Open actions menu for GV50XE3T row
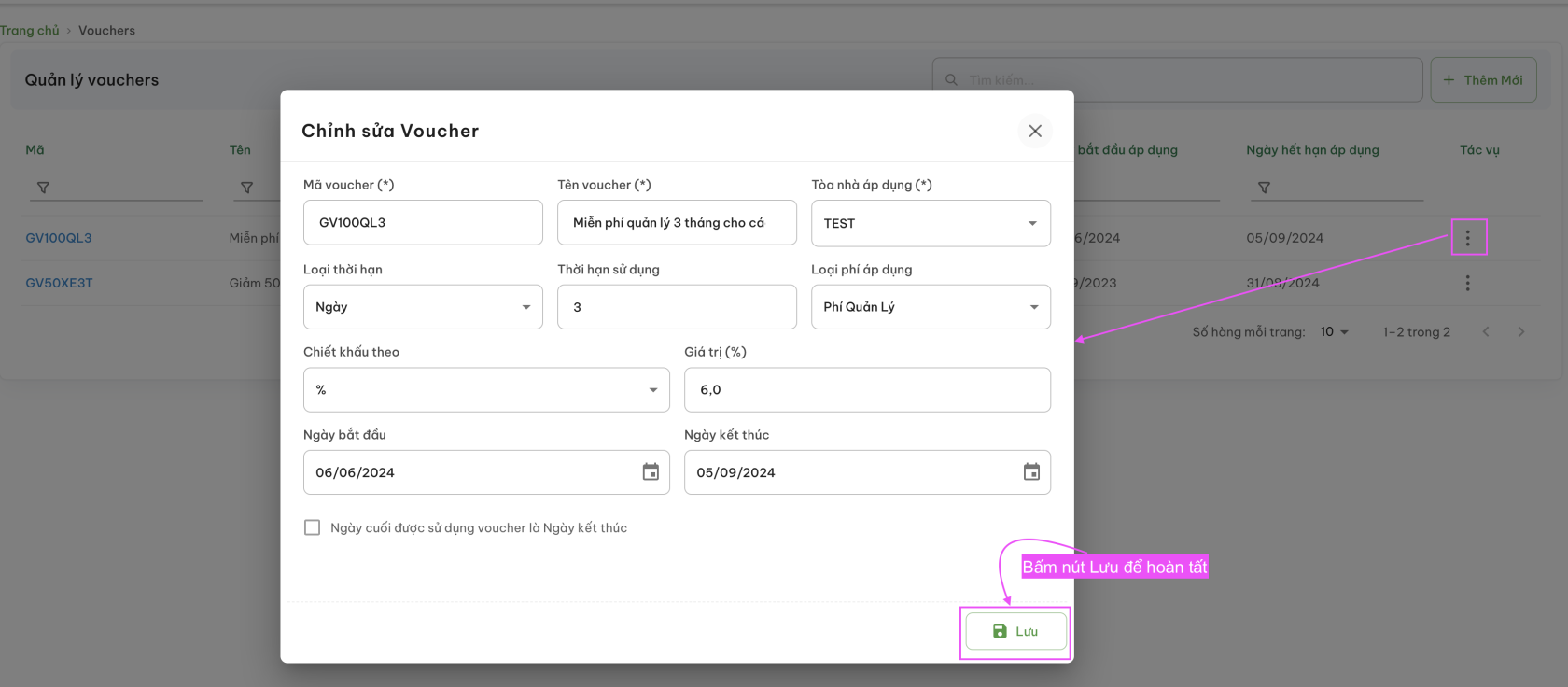The width and height of the screenshot is (1568, 687). 1467,283
